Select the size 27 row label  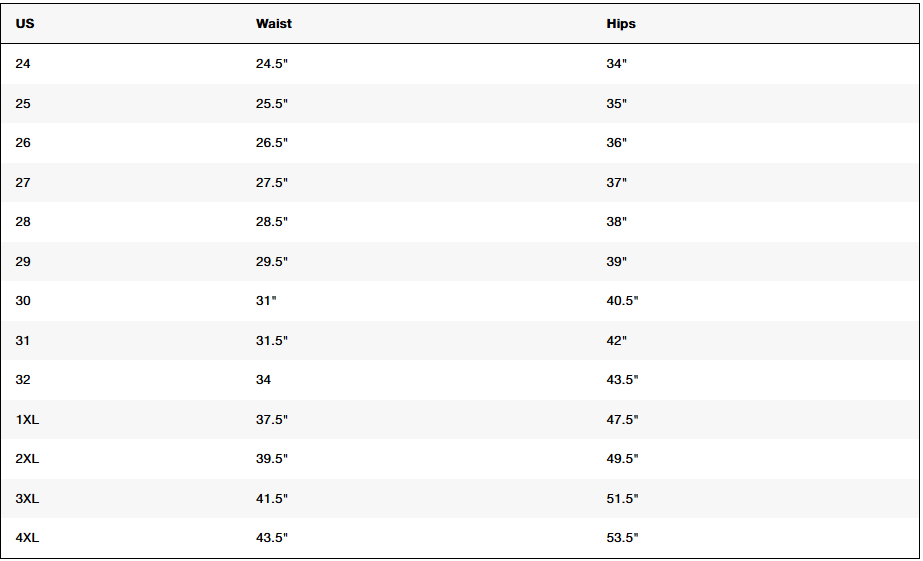(x=23, y=182)
